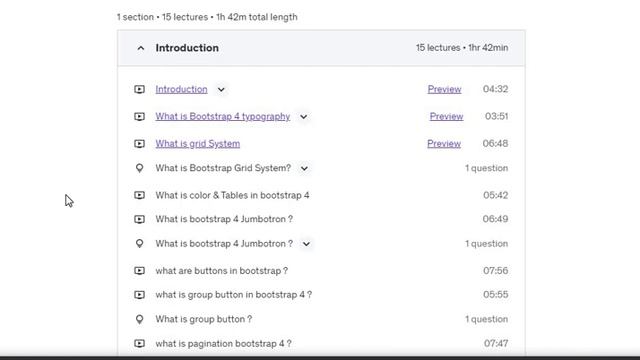
Task: Click video icon beside Bootstrap 4 typography
Action: tap(140, 117)
